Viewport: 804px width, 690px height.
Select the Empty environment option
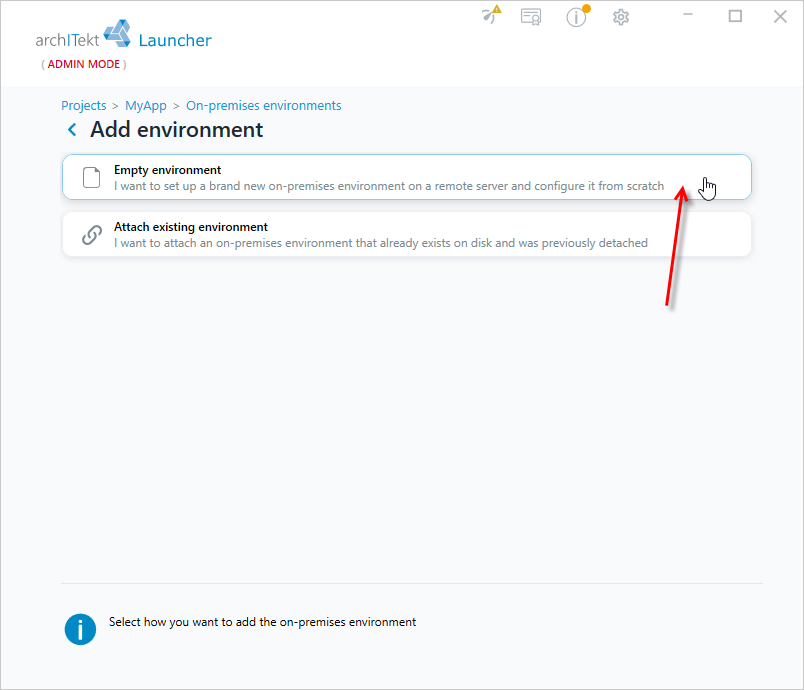pos(407,177)
